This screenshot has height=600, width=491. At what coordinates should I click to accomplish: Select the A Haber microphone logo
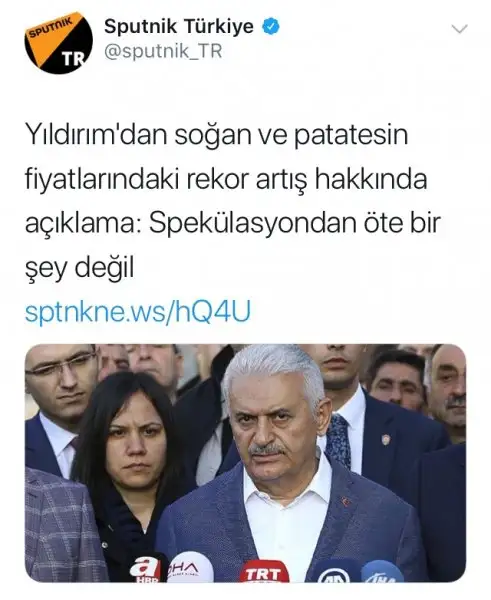pyautogui.click(x=145, y=569)
